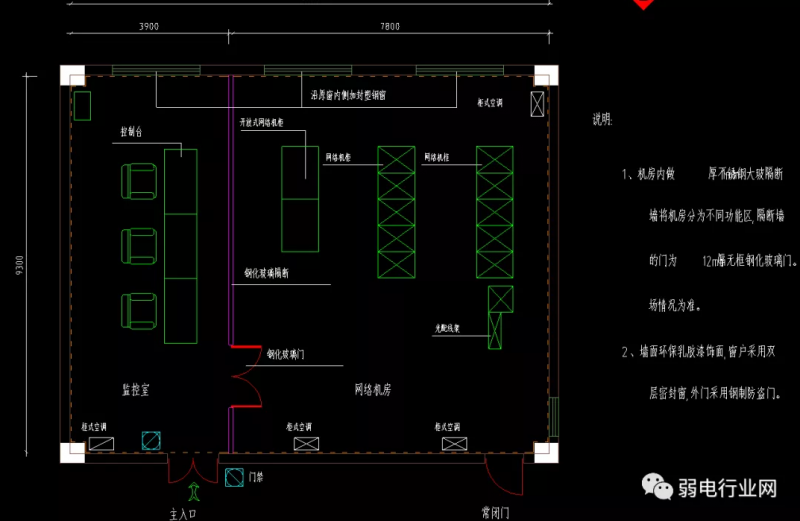Select the left 网络机柜 rack column
Image resolution: width=800 pixels, height=521 pixels.
coord(395,211)
